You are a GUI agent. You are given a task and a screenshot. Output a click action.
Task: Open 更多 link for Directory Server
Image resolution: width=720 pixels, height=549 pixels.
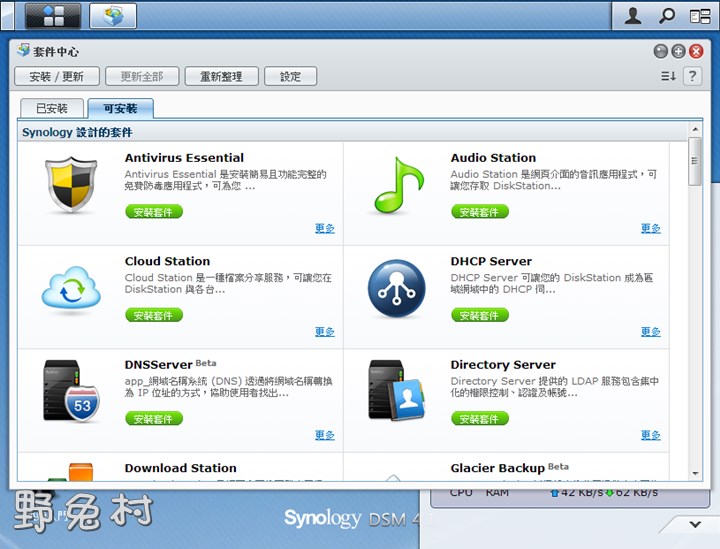click(651, 435)
